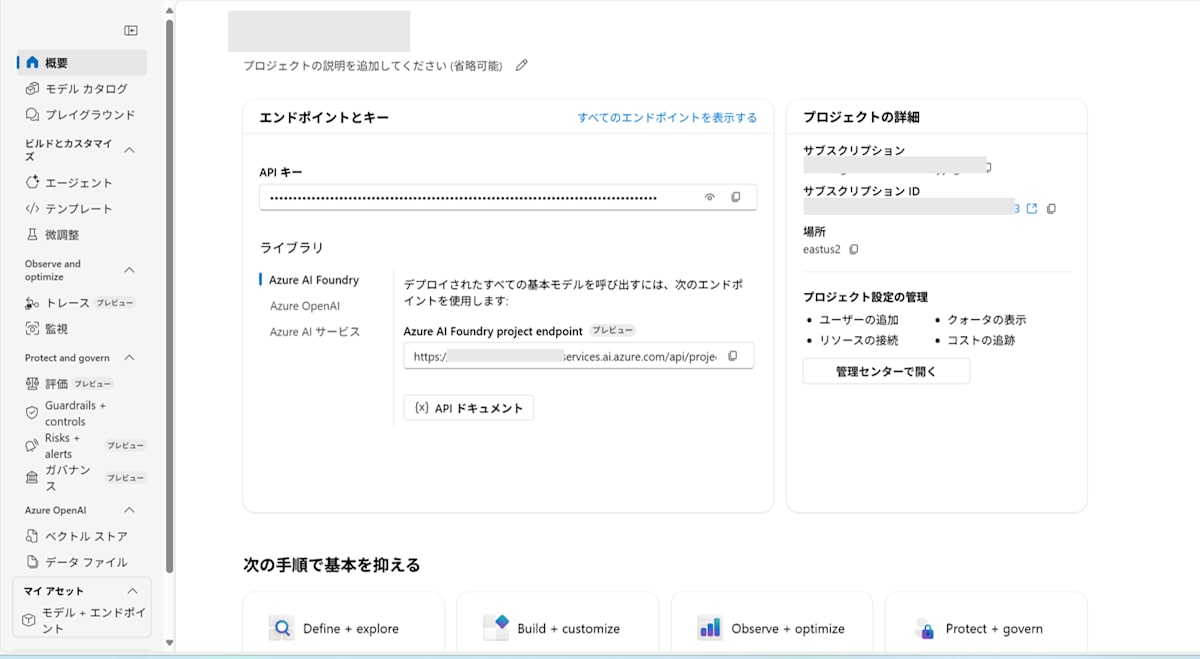
Task: Click ユーザーの追加 link
Action: pyautogui.click(x=859, y=320)
